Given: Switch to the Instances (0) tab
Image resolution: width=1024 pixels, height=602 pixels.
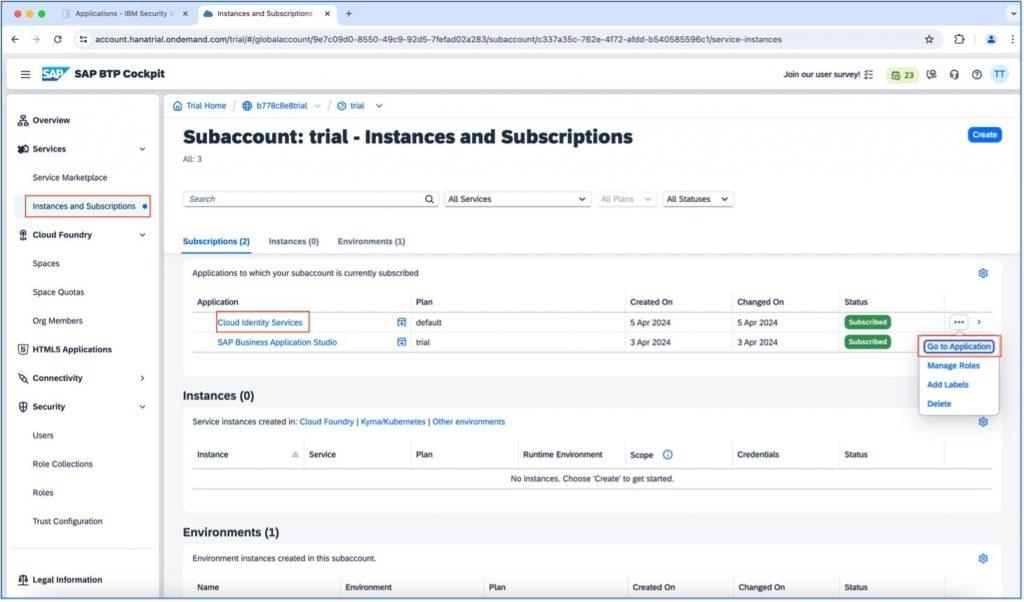Looking at the screenshot, I should [293, 242].
